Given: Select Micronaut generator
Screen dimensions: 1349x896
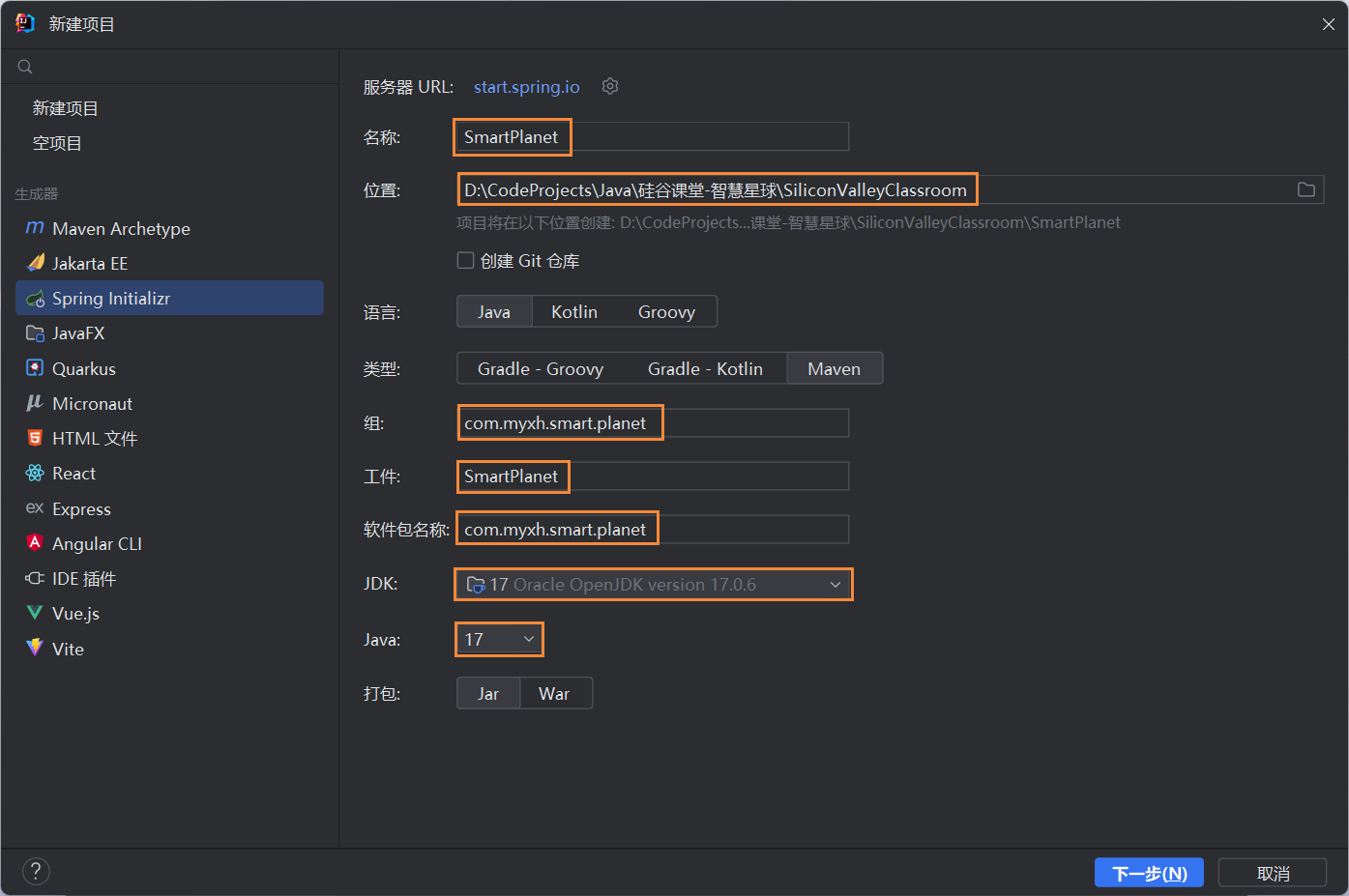Looking at the screenshot, I should pyautogui.click(x=169, y=403).
